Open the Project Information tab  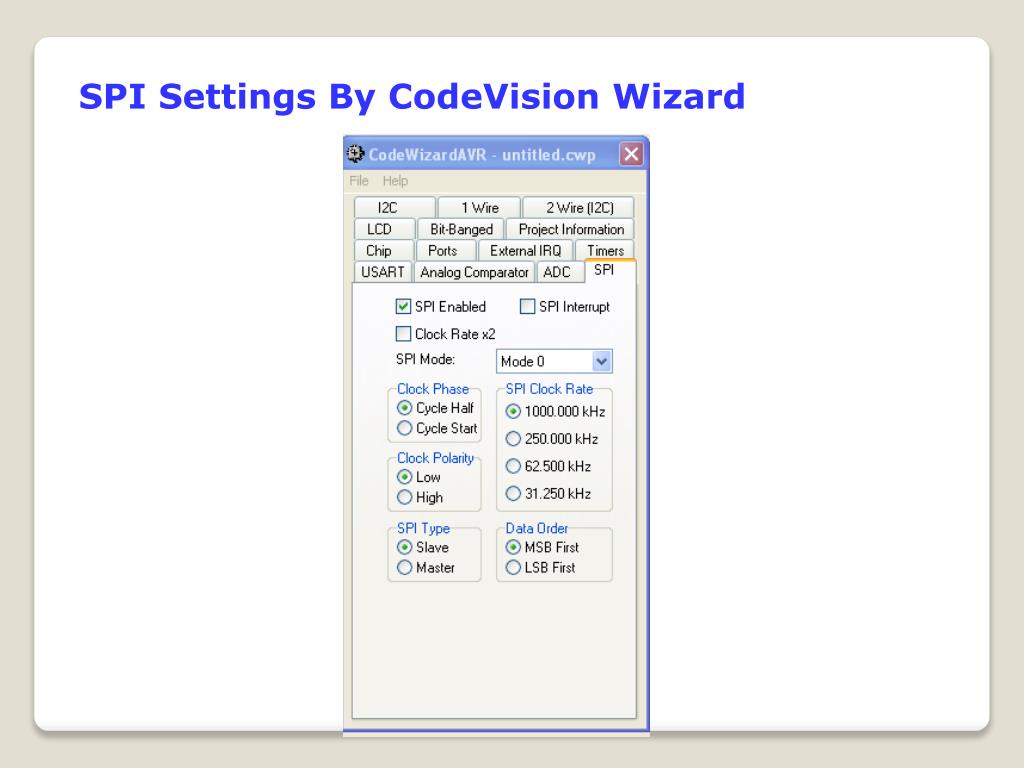571,229
